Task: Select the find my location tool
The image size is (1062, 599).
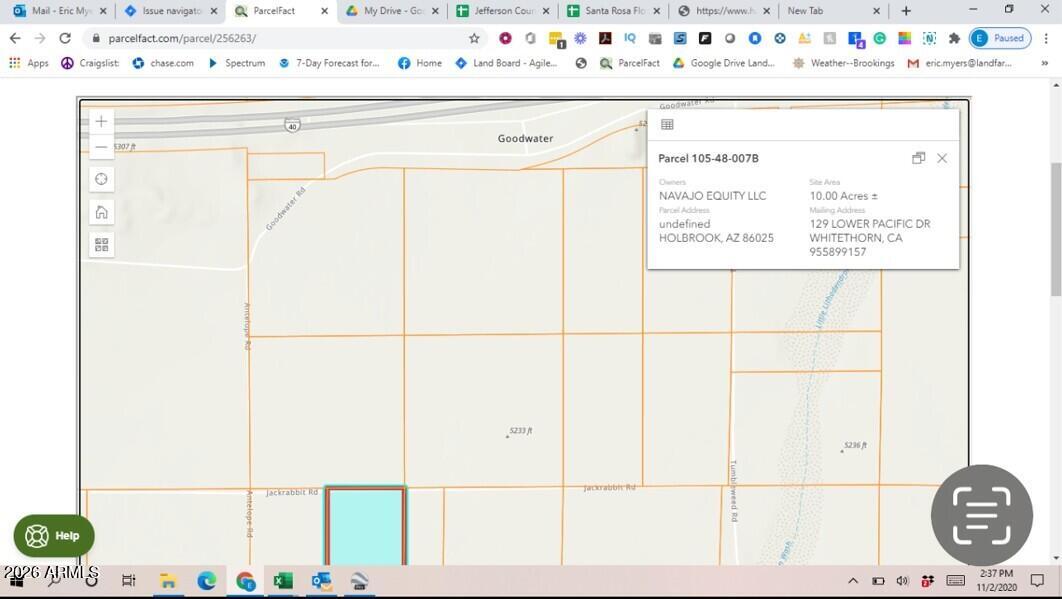Action: [x=100, y=178]
